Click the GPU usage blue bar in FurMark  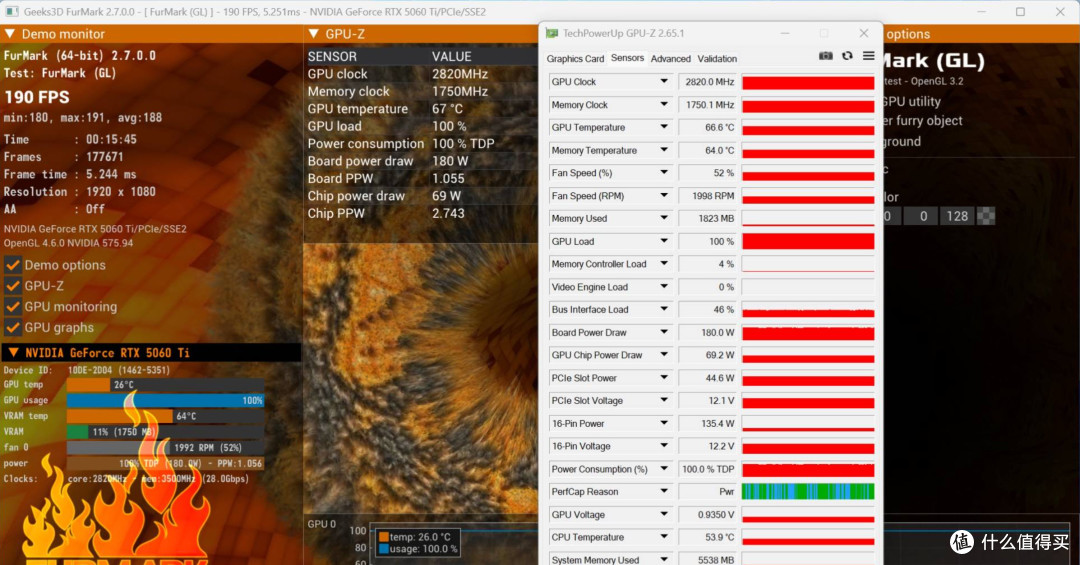tap(165, 400)
